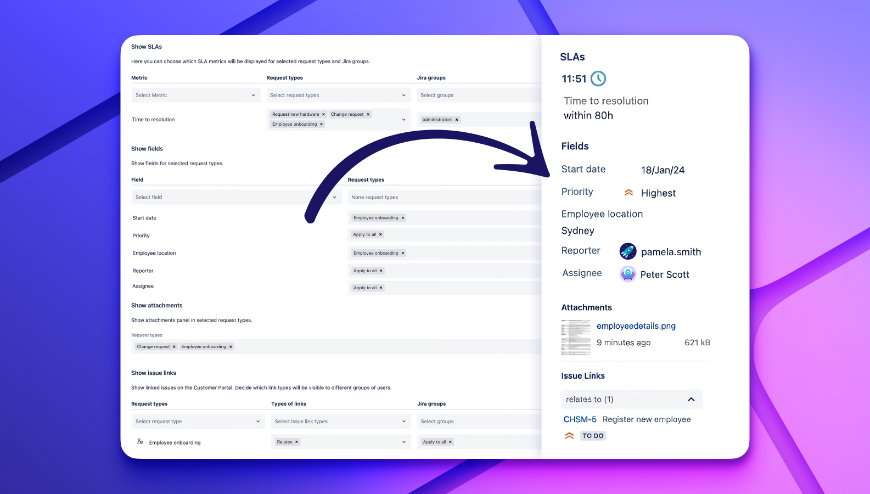
Task: Remove 'Change request' tag in Time to resolution row
Action: click(x=368, y=114)
